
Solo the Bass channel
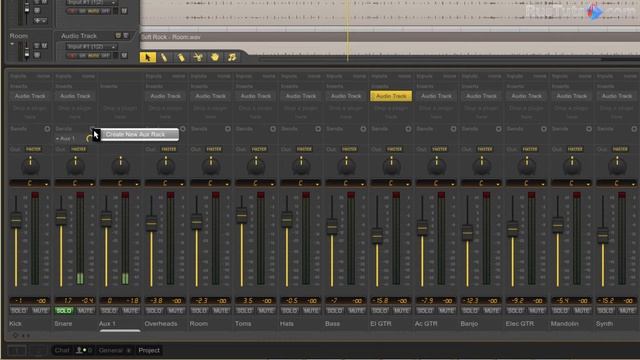[335, 311]
